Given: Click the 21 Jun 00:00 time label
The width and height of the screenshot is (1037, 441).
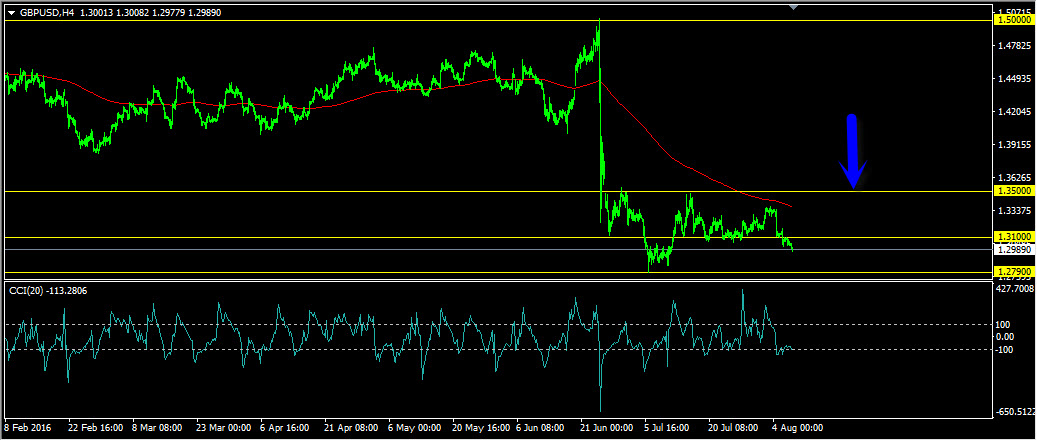Looking at the screenshot, I should click(x=607, y=427).
